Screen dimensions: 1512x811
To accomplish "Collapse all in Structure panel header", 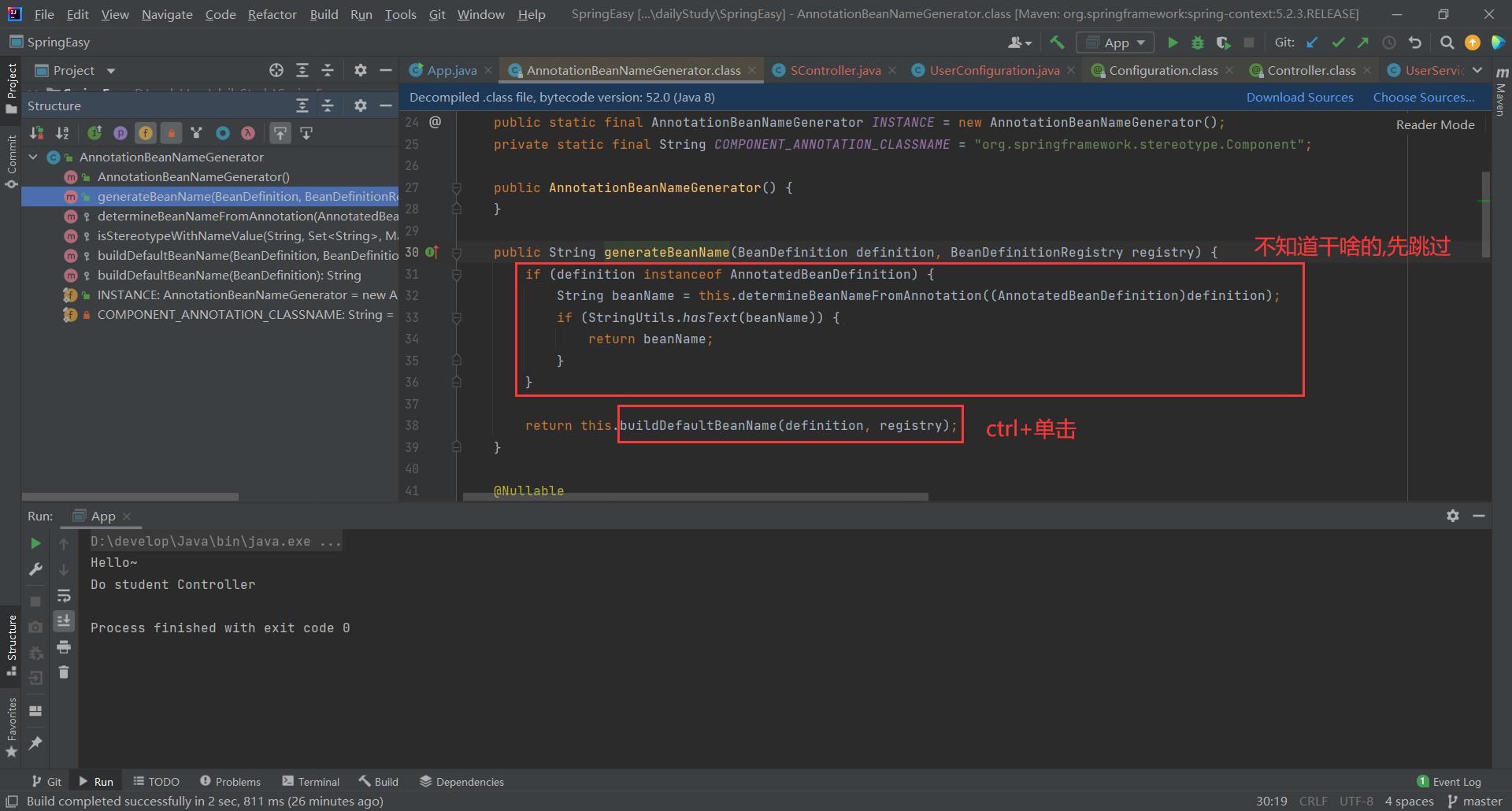I will (x=328, y=106).
